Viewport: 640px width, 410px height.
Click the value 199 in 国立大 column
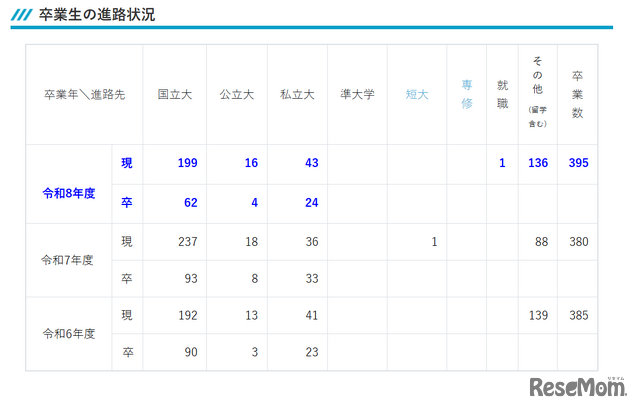pyautogui.click(x=187, y=163)
